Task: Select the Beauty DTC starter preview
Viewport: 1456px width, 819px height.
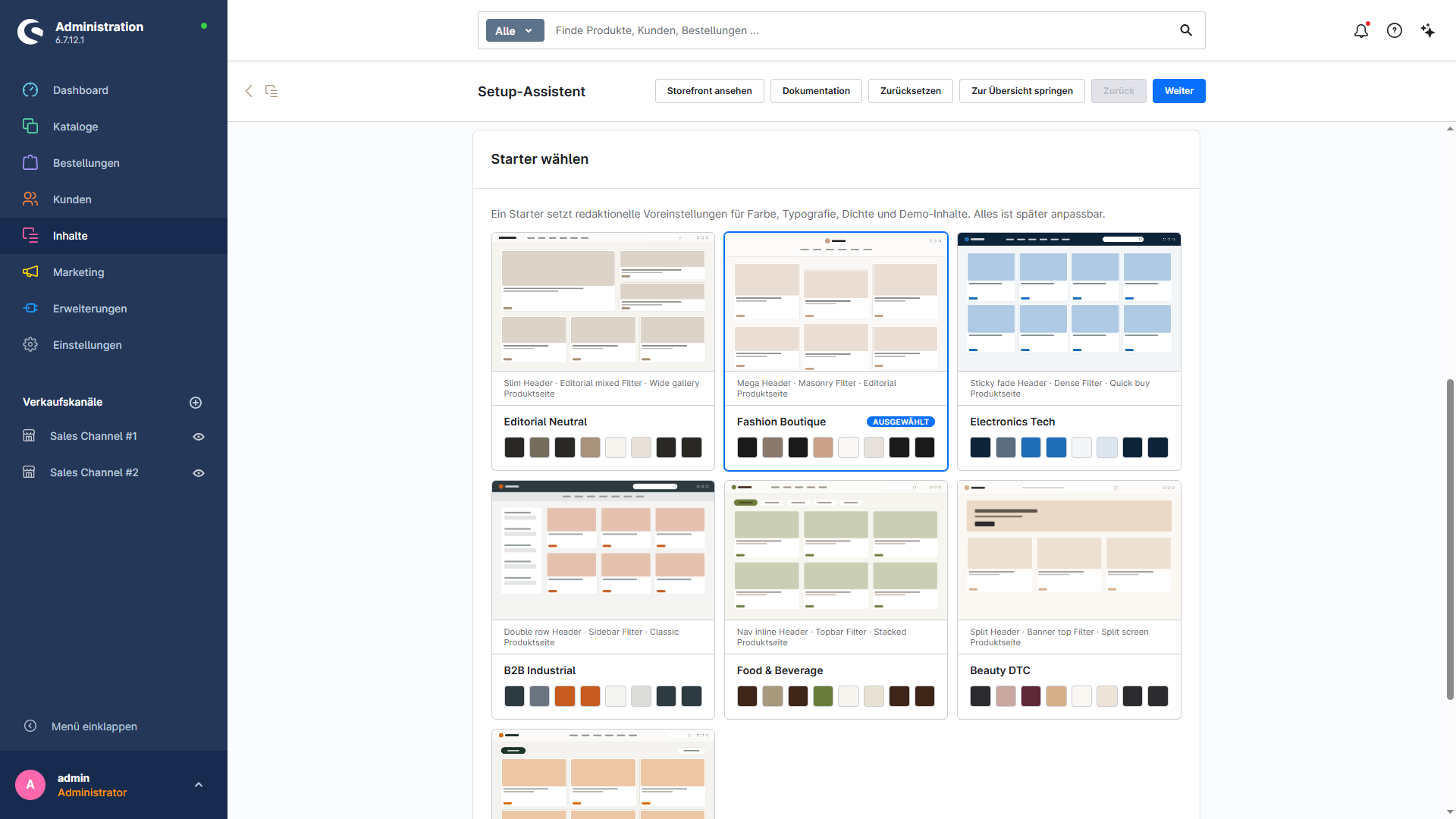Action: (1069, 551)
